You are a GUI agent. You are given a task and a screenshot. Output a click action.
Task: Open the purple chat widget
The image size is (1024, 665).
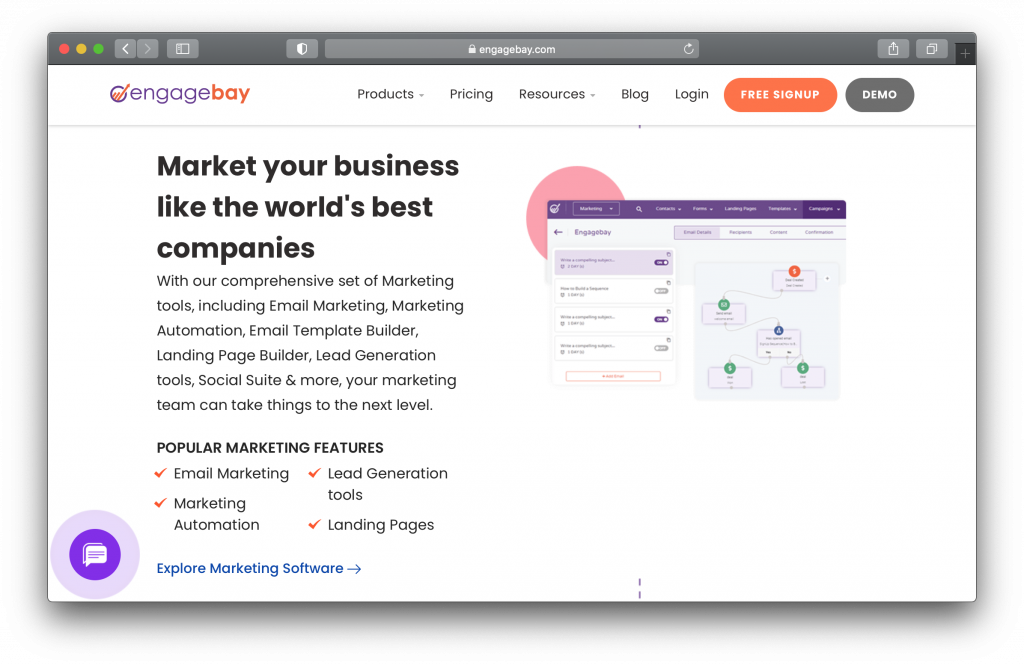pyautogui.click(x=95, y=555)
